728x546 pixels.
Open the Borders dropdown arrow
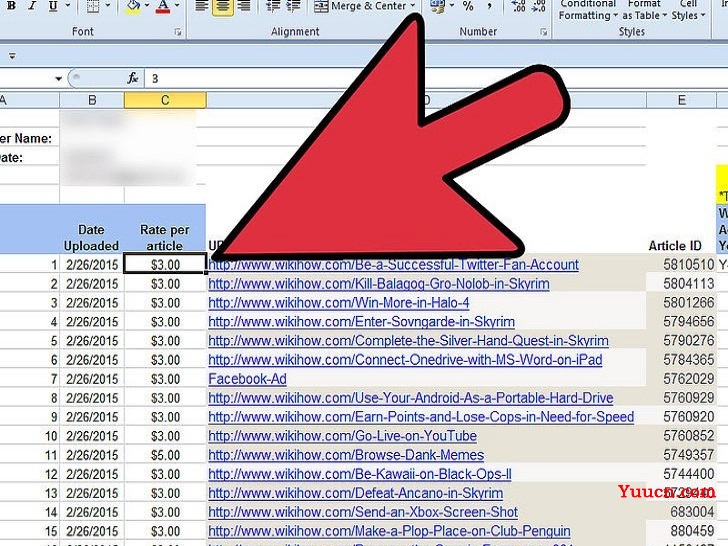tap(108, 6)
